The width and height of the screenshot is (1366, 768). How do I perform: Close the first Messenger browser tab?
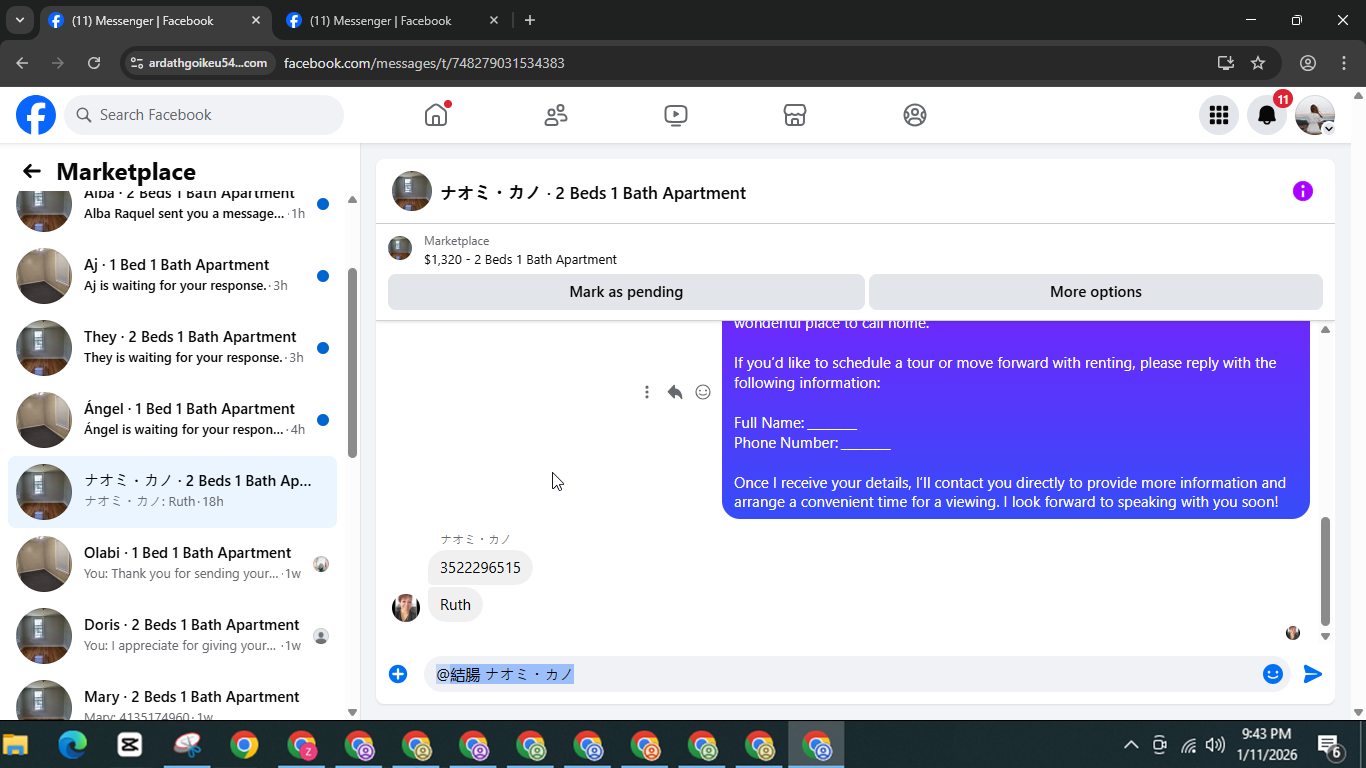[256, 21]
